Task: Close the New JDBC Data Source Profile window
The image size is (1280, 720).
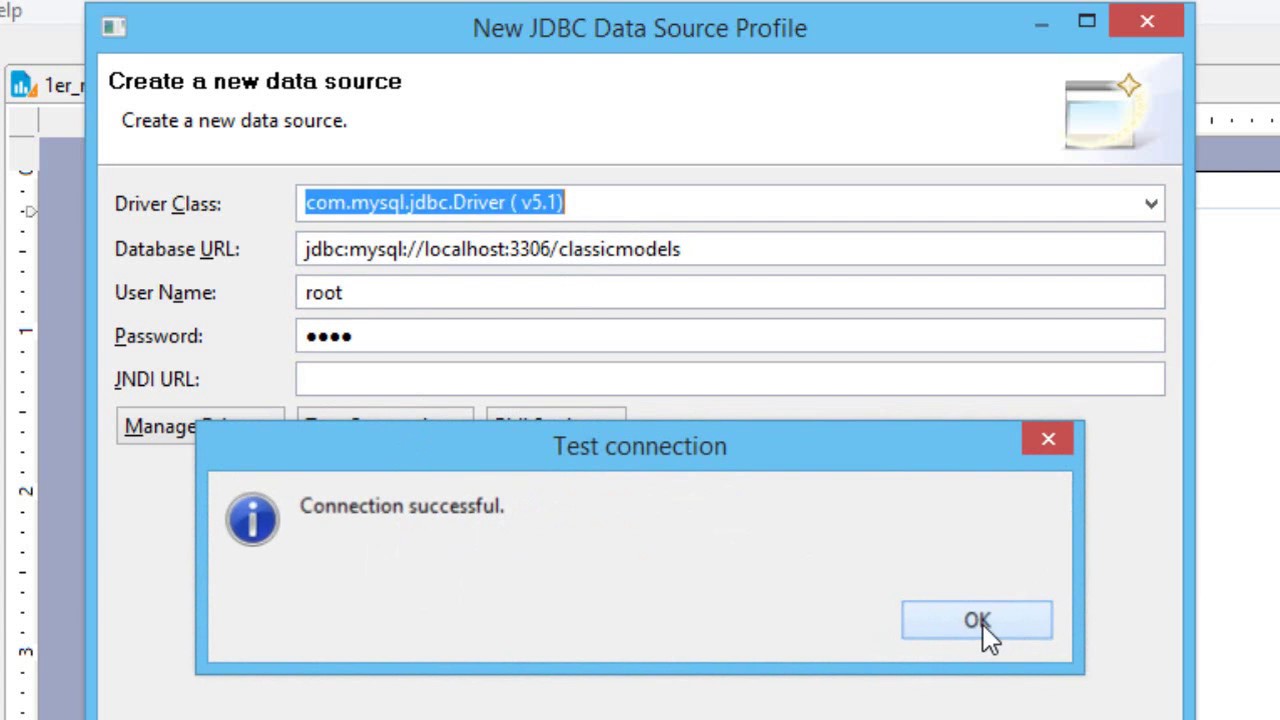Action: pos(1146,21)
